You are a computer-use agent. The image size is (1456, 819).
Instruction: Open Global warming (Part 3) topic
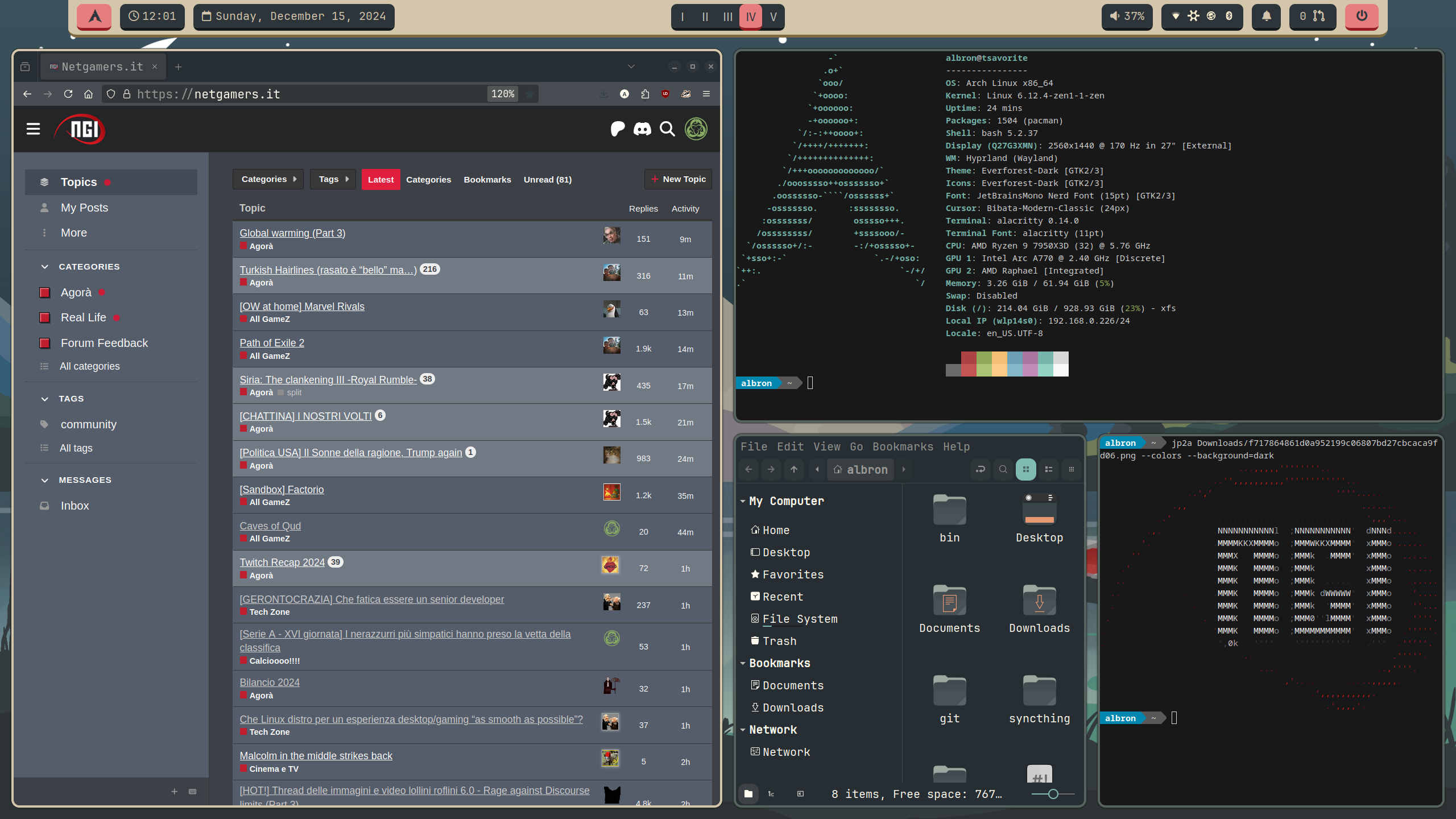click(292, 233)
